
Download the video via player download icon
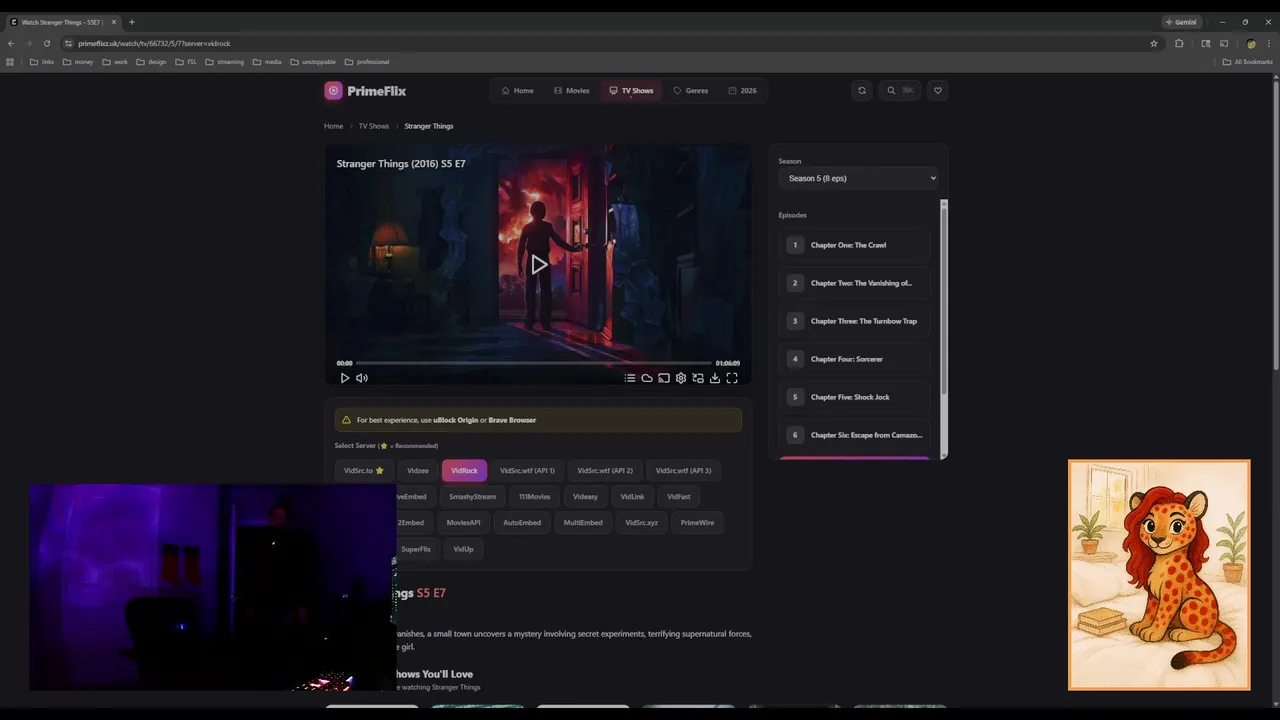(715, 378)
